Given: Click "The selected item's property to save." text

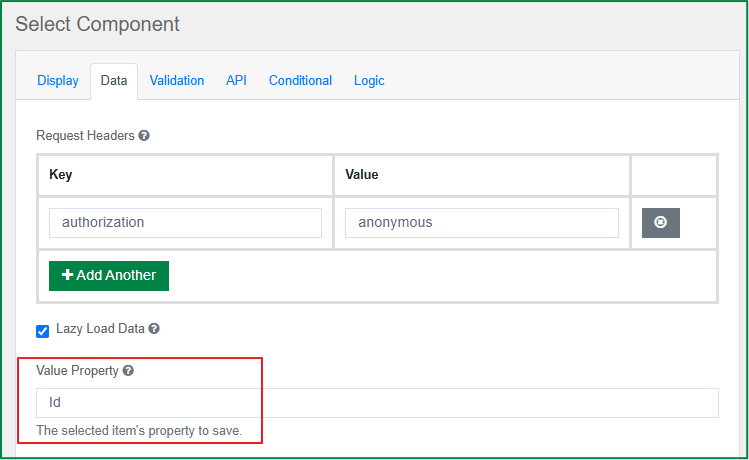Looking at the screenshot, I should click(x=139, y=430).
